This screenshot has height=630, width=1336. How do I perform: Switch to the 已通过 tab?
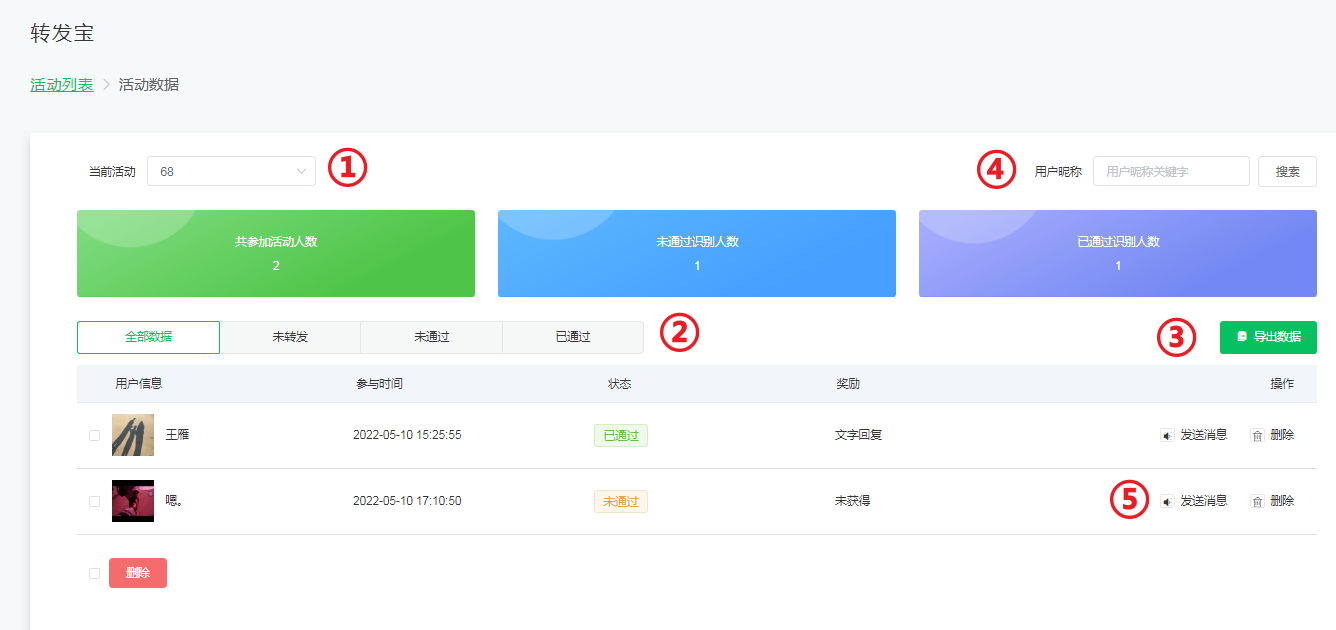click(x=573, y=337)
